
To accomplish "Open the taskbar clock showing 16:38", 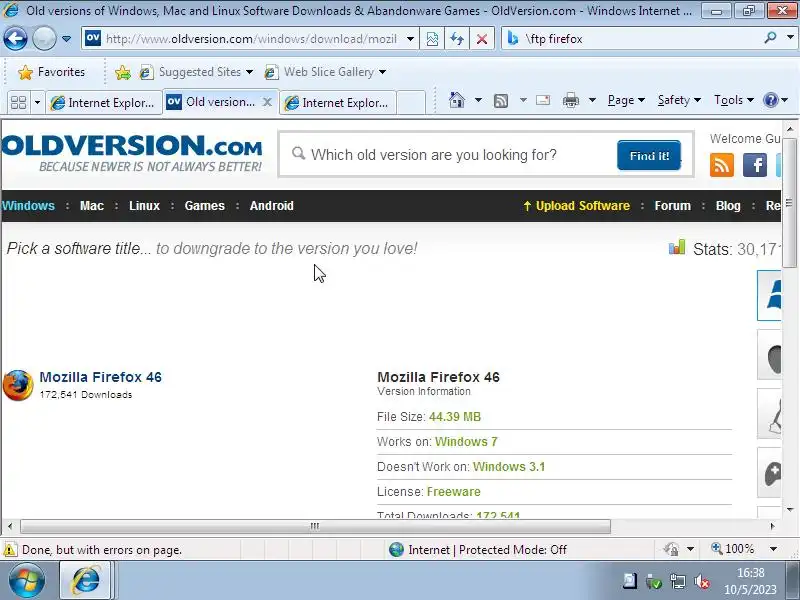I will point(750,581).
